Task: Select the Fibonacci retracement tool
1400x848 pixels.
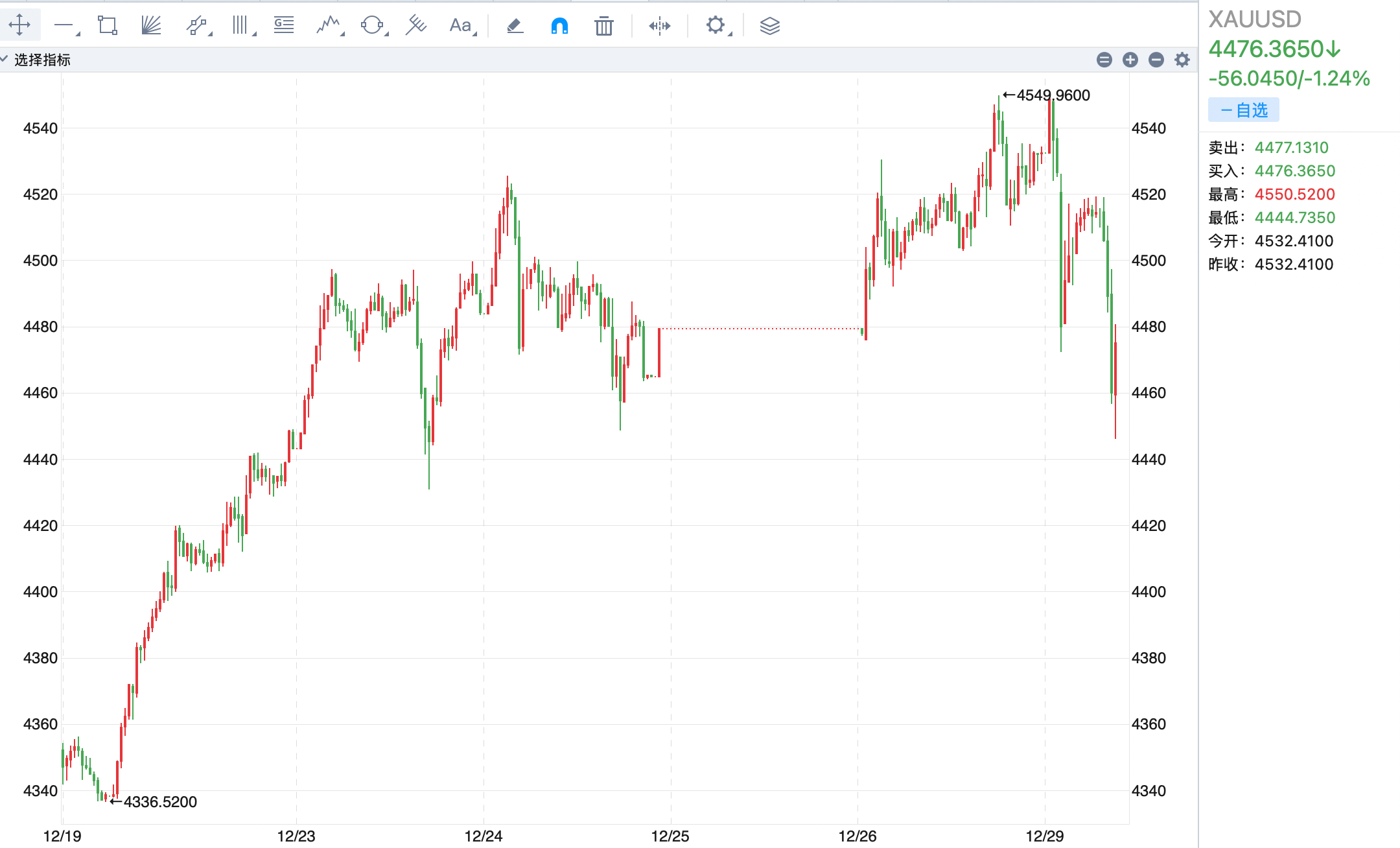Action: [284, 25]
